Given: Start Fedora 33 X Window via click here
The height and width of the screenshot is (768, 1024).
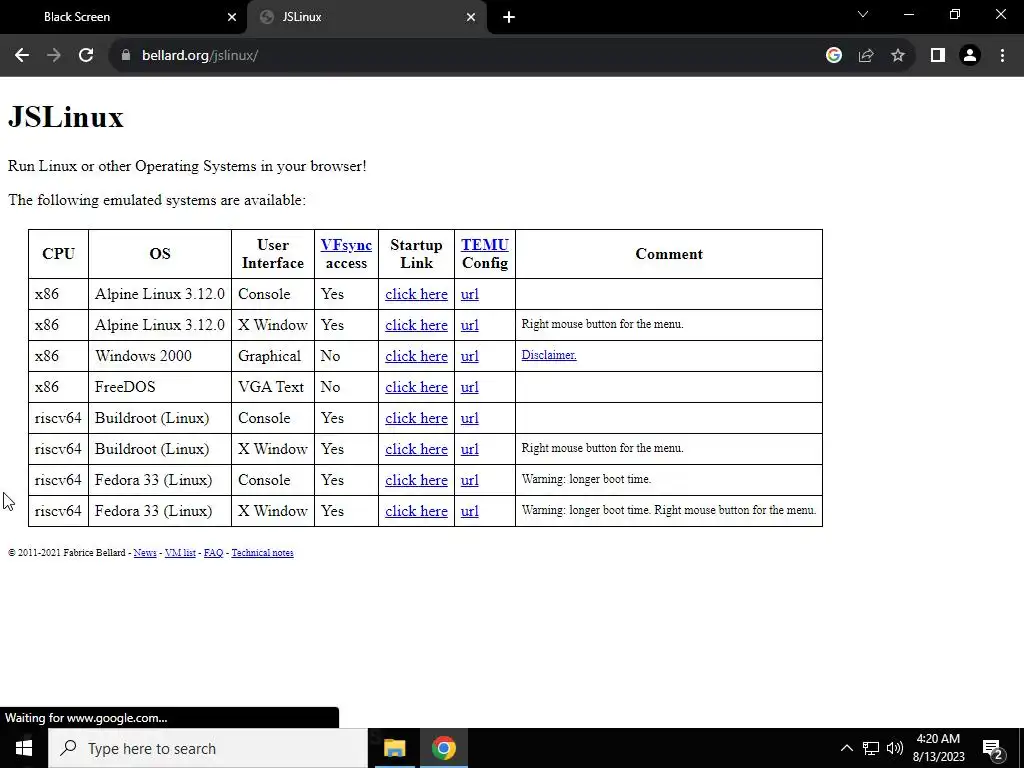Looking at the screenshot, I should tap(416, 511).
